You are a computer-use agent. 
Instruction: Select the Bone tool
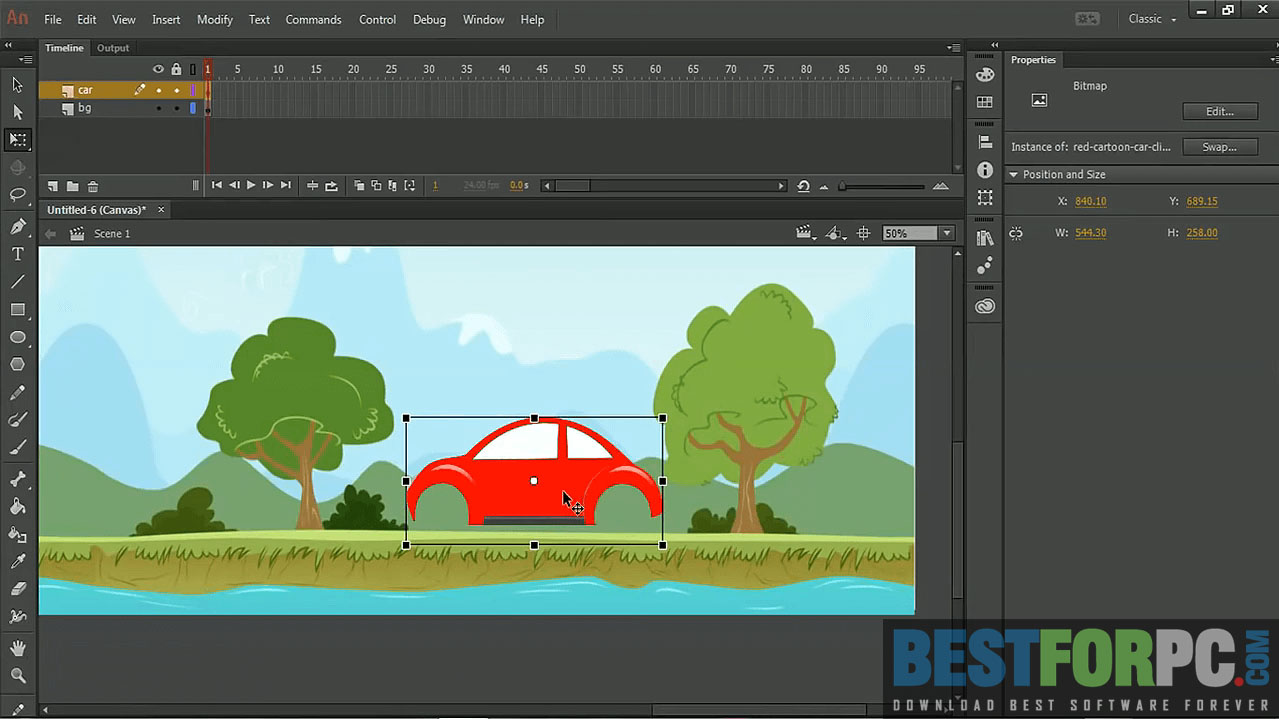17,480
